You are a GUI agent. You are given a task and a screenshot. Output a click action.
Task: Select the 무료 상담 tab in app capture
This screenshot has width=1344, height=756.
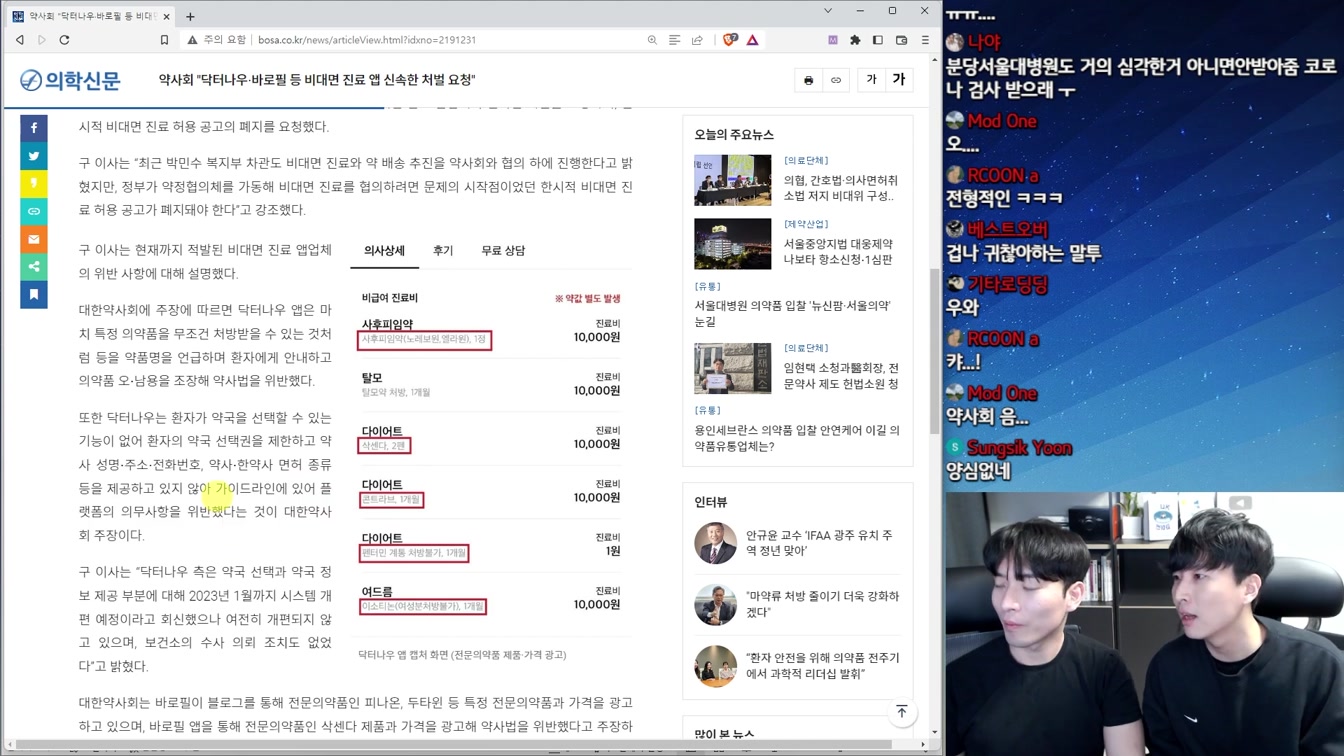(503, 251)
